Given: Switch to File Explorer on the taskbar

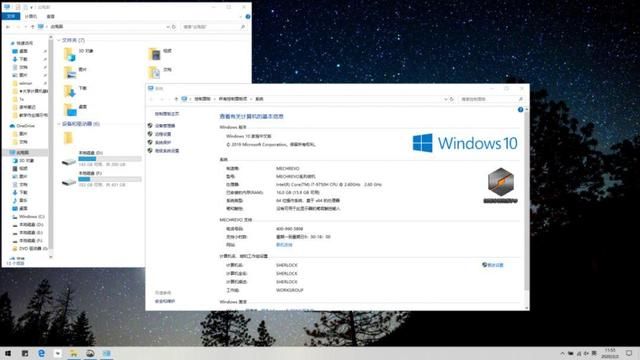Looking at the screenshot, I should [74, 353].
